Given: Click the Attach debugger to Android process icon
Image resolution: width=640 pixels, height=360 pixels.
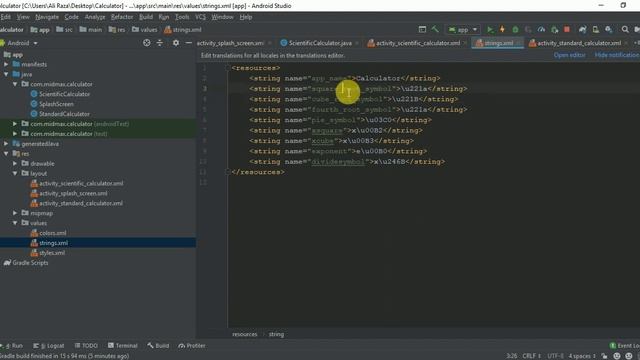Looking at the screenshot, I should (554, 29).
